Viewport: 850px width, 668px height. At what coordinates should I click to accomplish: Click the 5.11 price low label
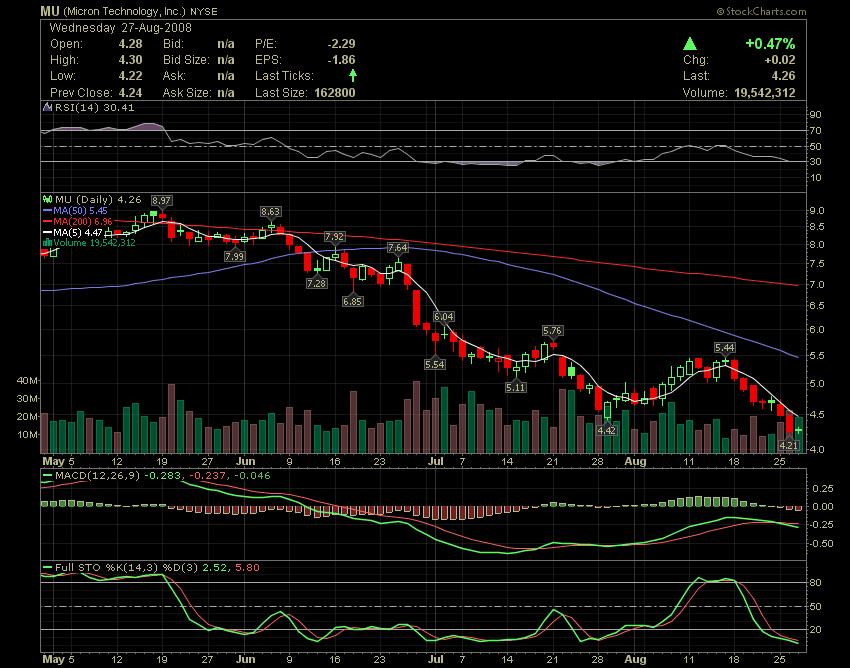point(516,387)
